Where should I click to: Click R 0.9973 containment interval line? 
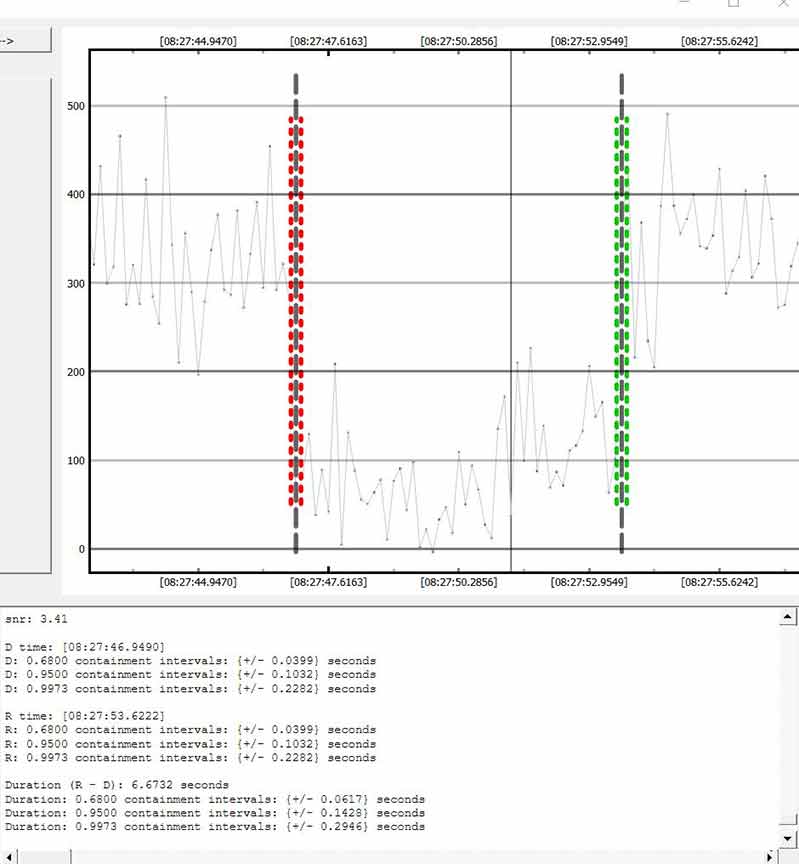click(x=190, y=758)
